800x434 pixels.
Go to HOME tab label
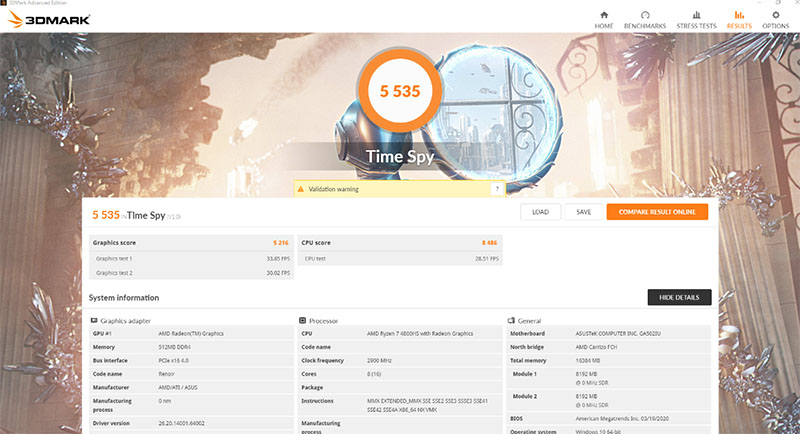[604, 26]
